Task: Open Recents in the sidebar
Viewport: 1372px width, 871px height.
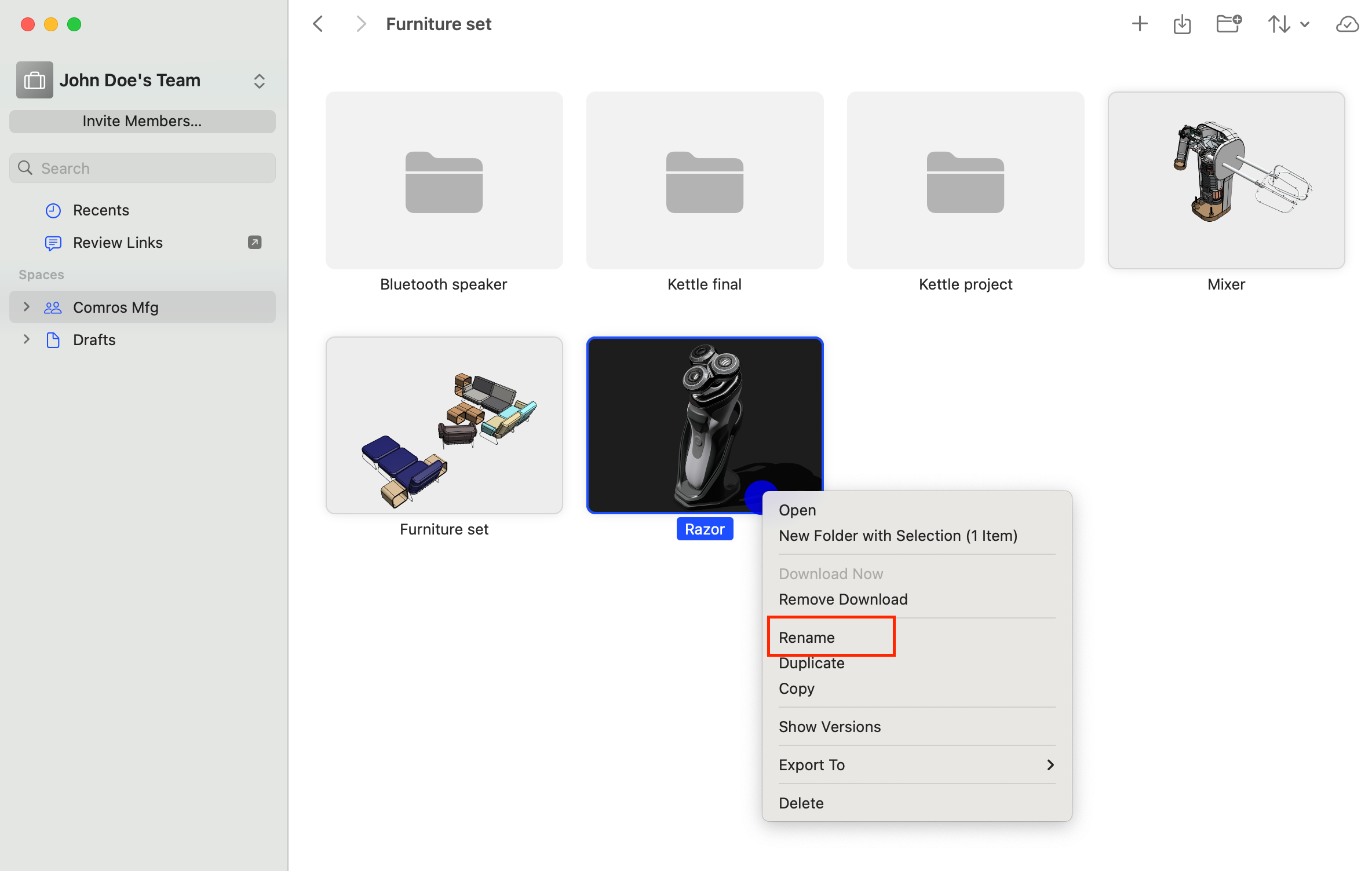Action: 143,210
